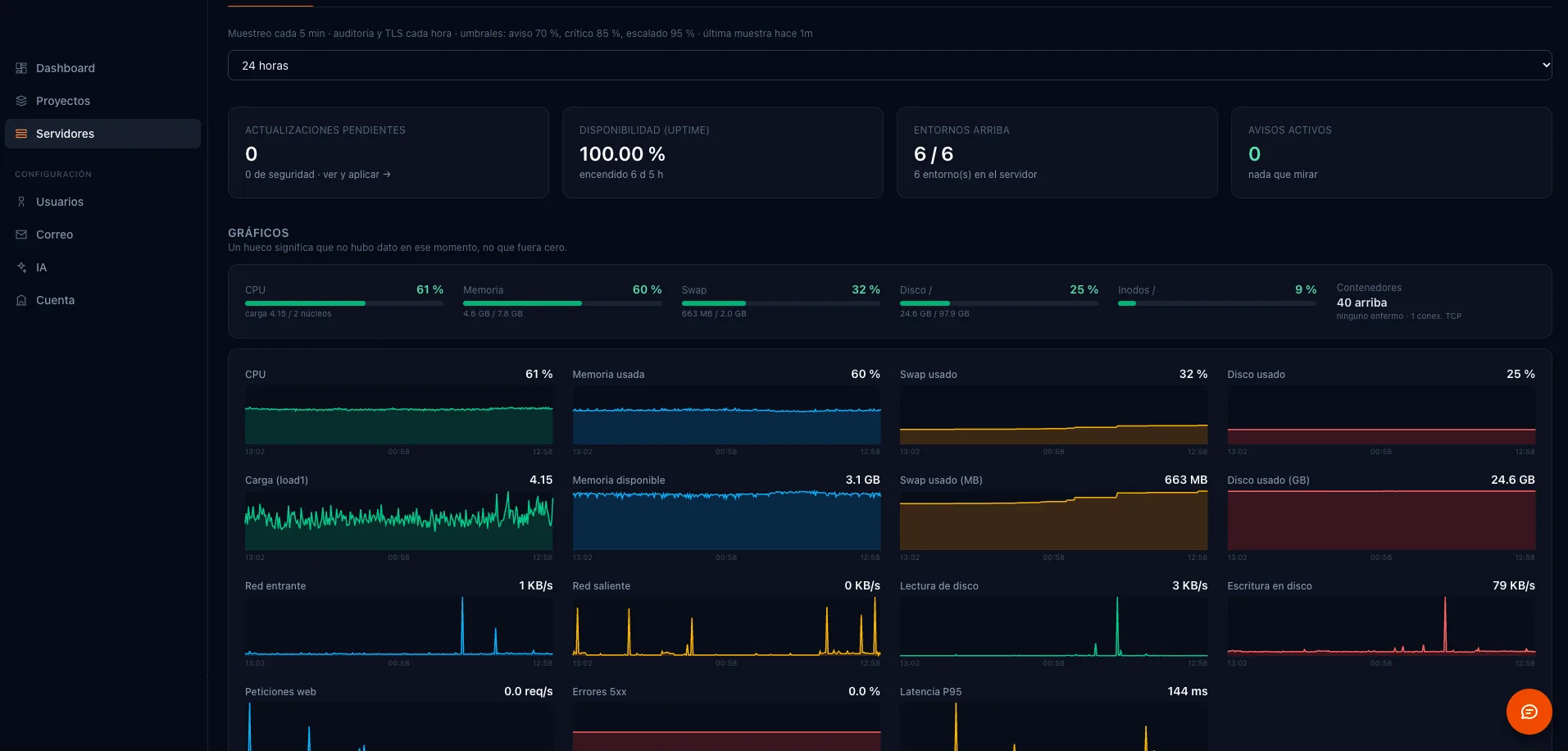This screenshot has width=1568, height=751.
Task: Click the Peticiones web chart
Action: coord(398,726)
